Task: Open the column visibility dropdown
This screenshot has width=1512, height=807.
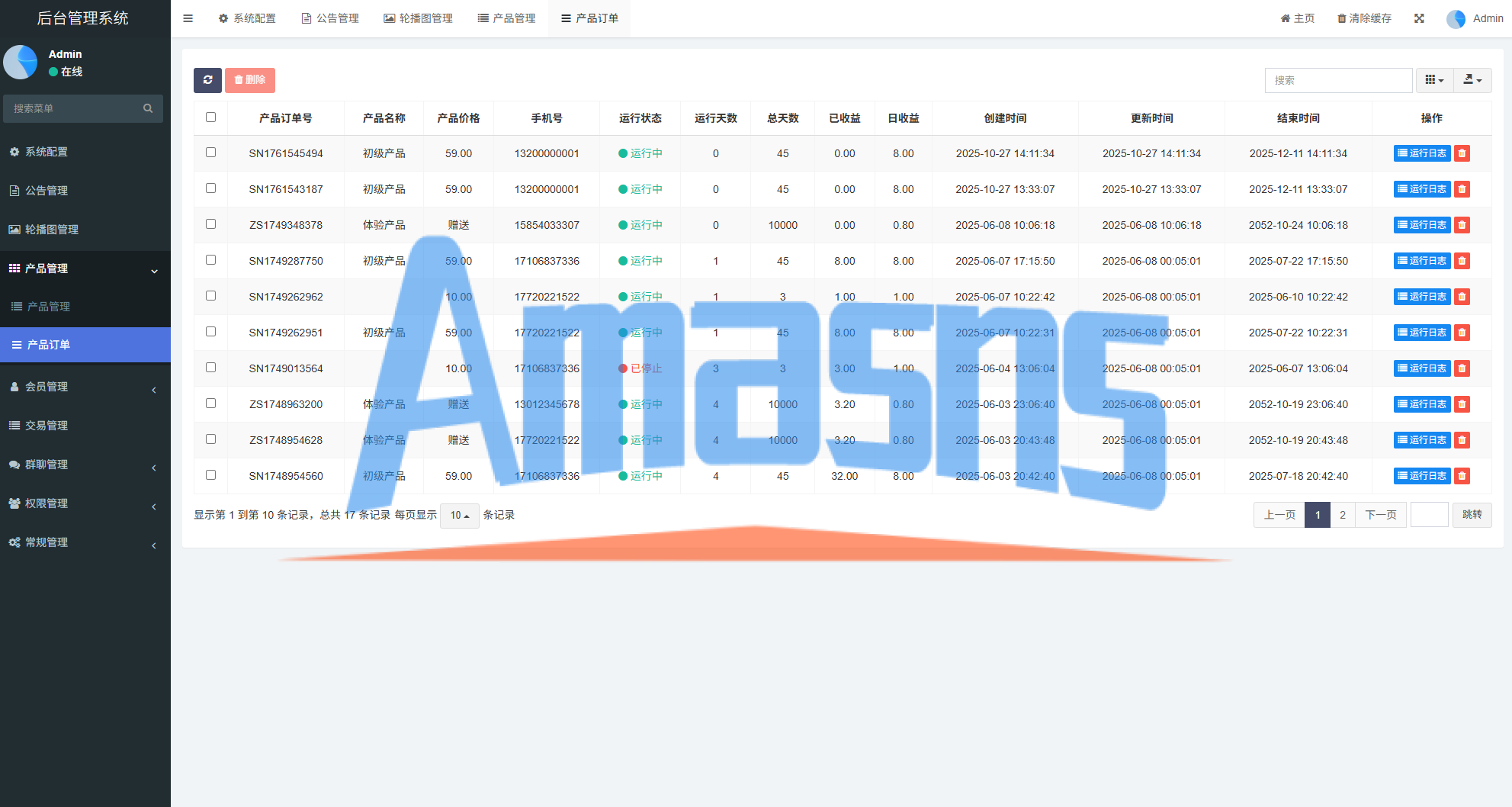Action: click(x=1434, y=80)
